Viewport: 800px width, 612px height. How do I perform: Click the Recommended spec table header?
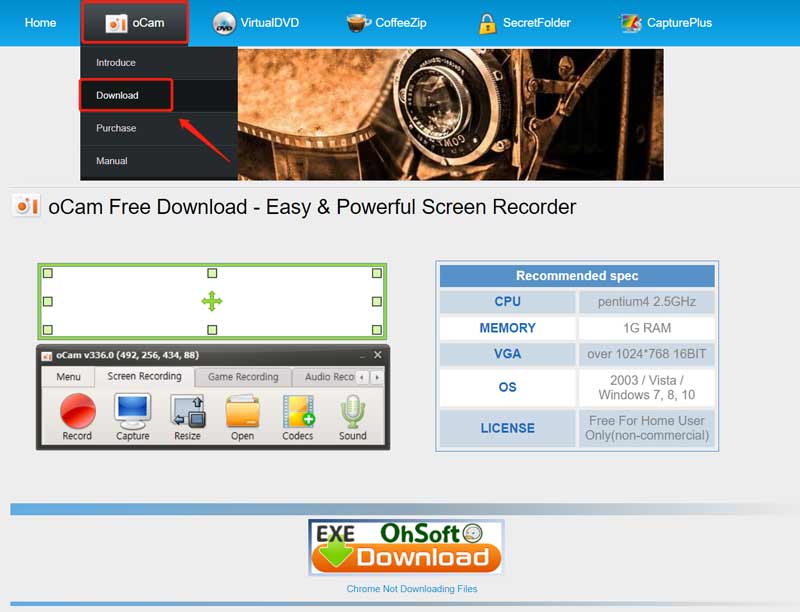[x=577, y=276]
